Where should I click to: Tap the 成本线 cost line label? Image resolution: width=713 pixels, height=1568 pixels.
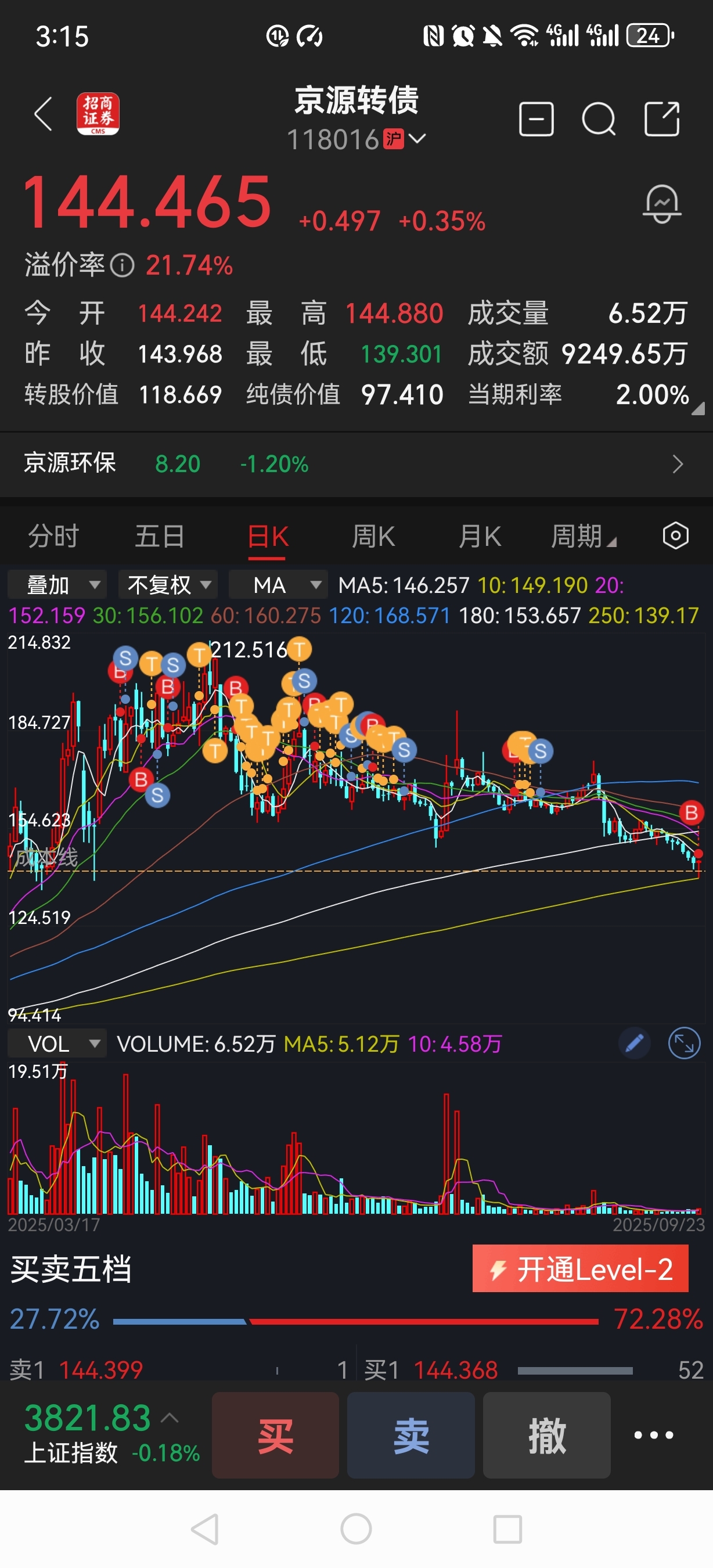46,857
